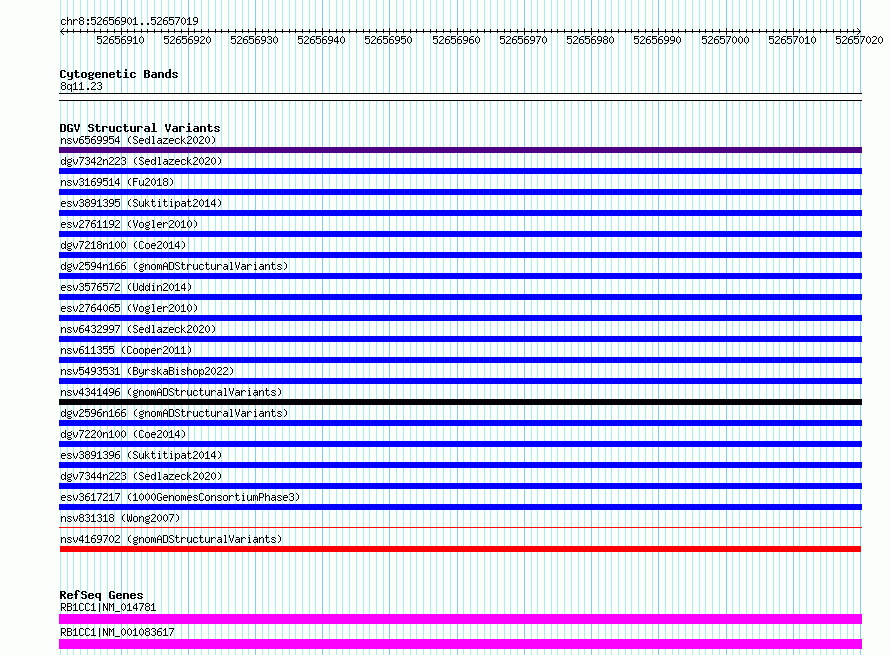Click esv2764065 (Vogler2010) label
The image size is (890, 655).
point(129,308)
